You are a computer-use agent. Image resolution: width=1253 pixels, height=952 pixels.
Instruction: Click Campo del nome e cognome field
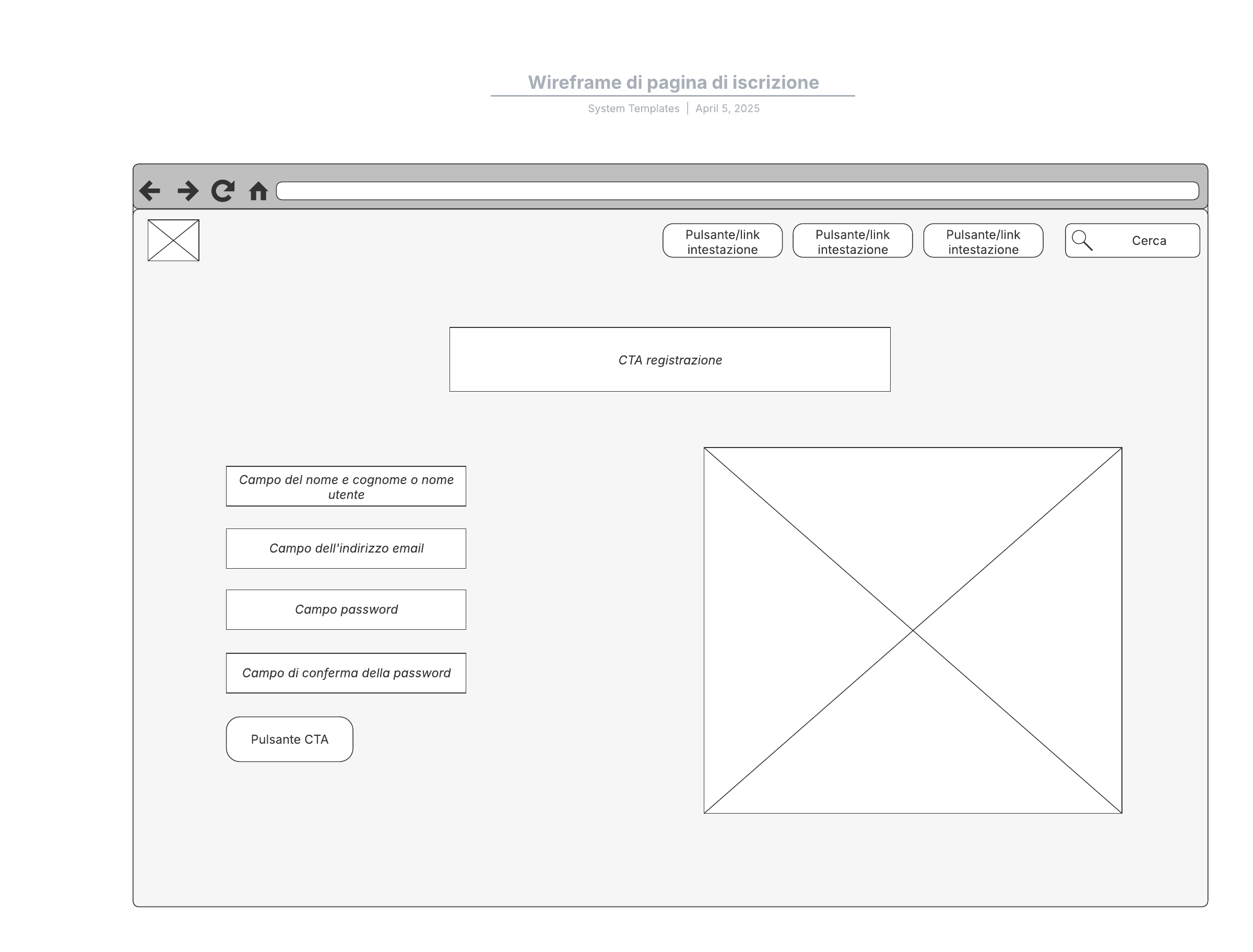tap(346, 486)
